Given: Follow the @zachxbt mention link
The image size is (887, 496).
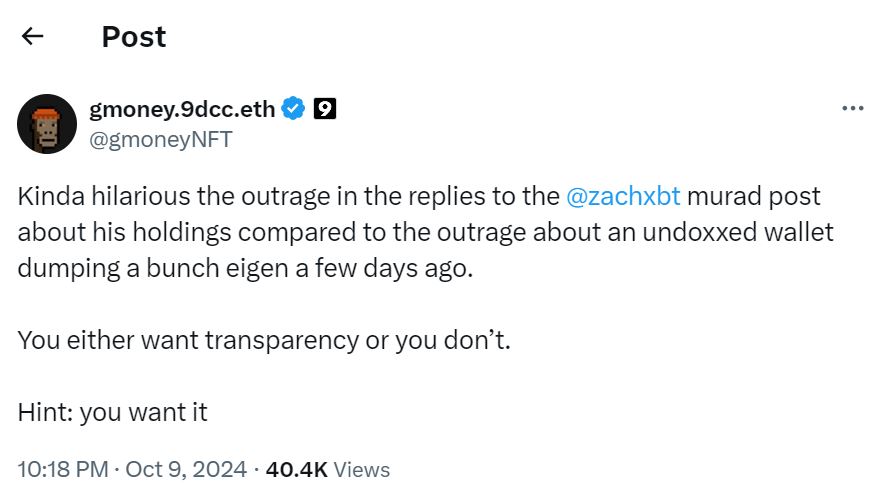Looking at the screenshot, I should [623, 196].
